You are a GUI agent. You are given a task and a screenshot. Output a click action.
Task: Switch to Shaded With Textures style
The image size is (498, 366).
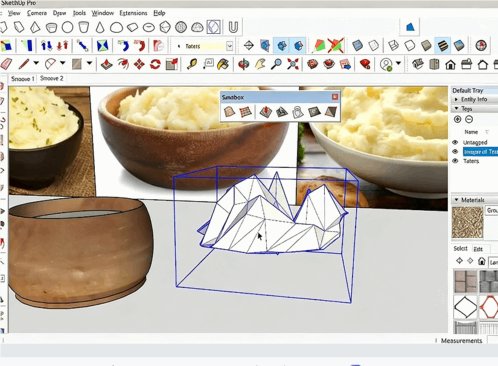[442, 45]
